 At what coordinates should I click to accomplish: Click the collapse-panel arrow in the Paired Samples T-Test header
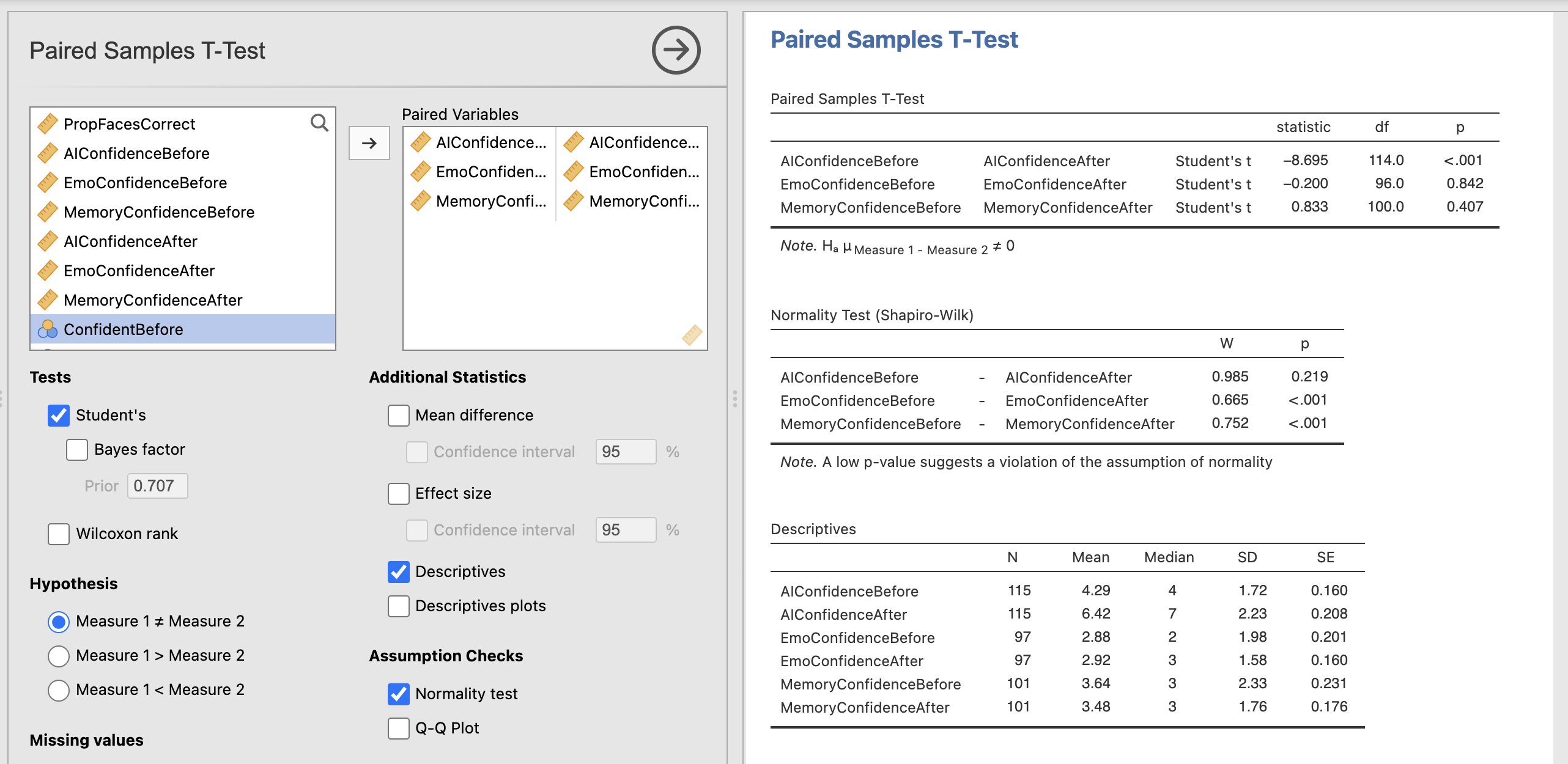[x=676, y=50]
